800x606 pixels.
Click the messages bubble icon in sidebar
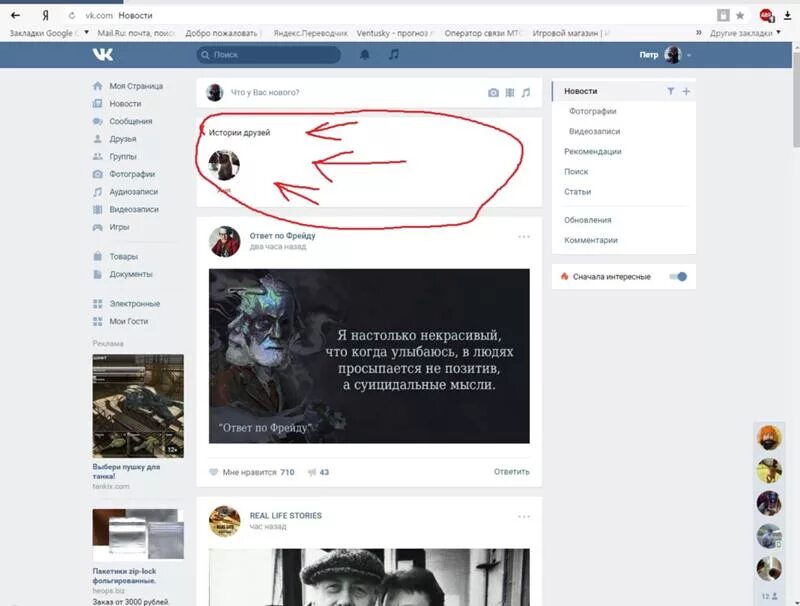point(97,121)
